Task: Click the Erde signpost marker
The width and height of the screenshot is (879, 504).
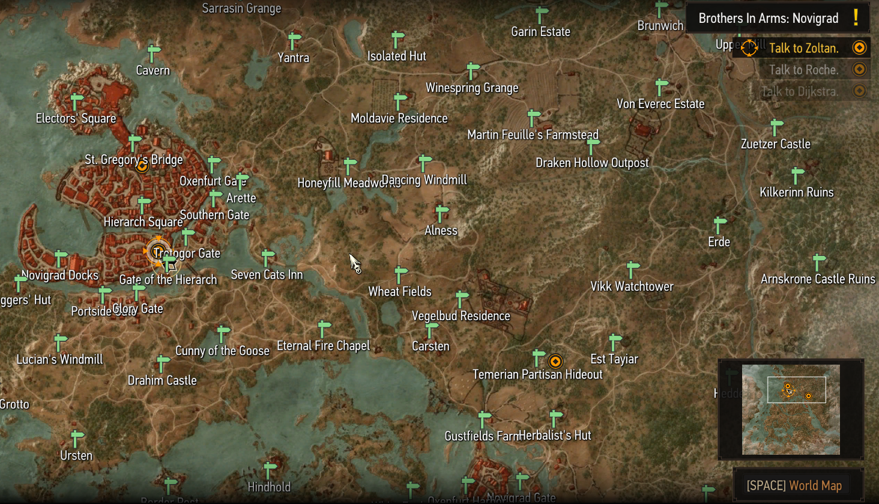Action: click(x=720, y=225)
